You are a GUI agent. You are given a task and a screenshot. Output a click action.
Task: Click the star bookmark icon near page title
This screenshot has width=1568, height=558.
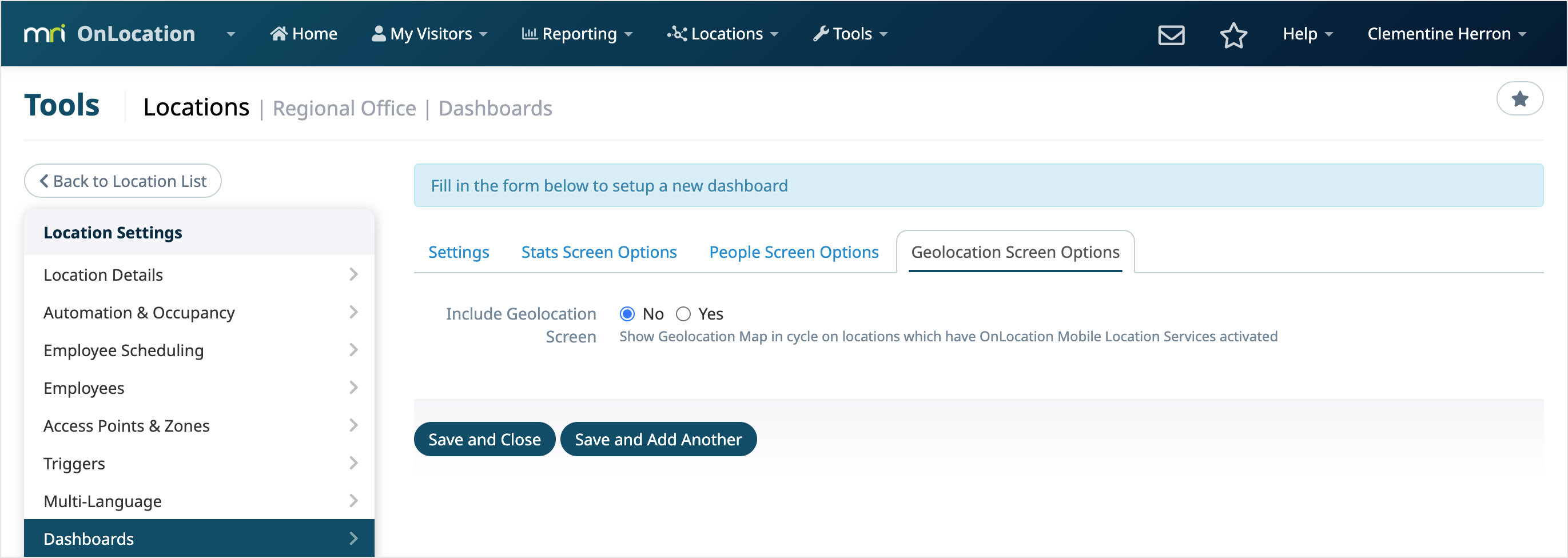[x=1520, y=98]
